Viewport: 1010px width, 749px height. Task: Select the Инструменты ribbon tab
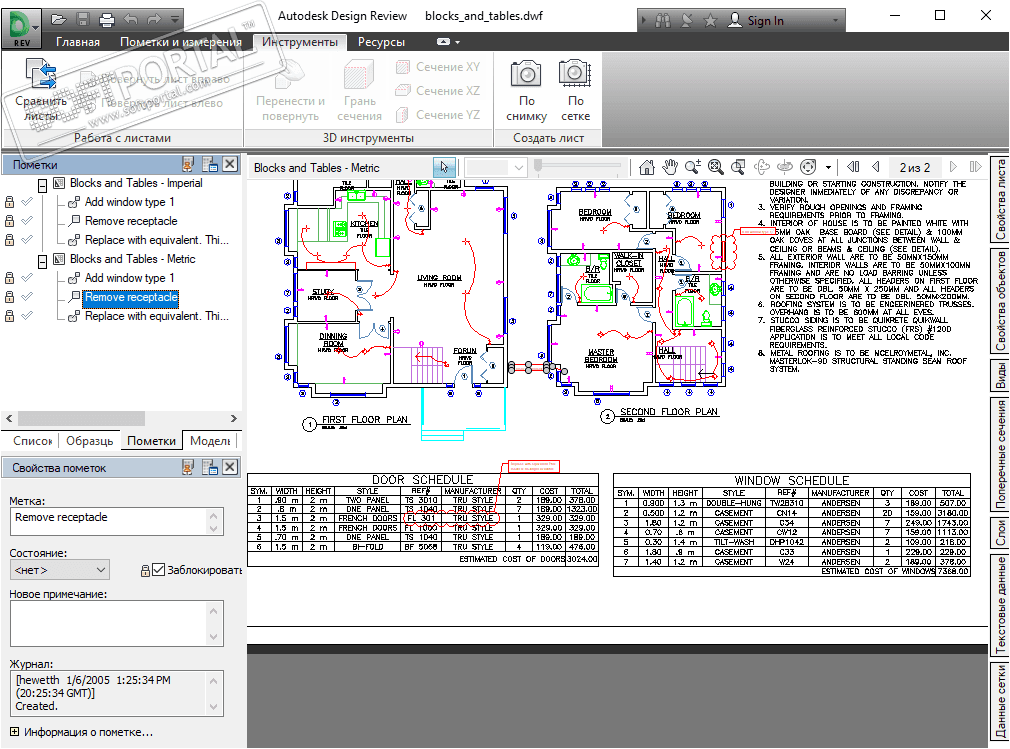tap(300, 42)
